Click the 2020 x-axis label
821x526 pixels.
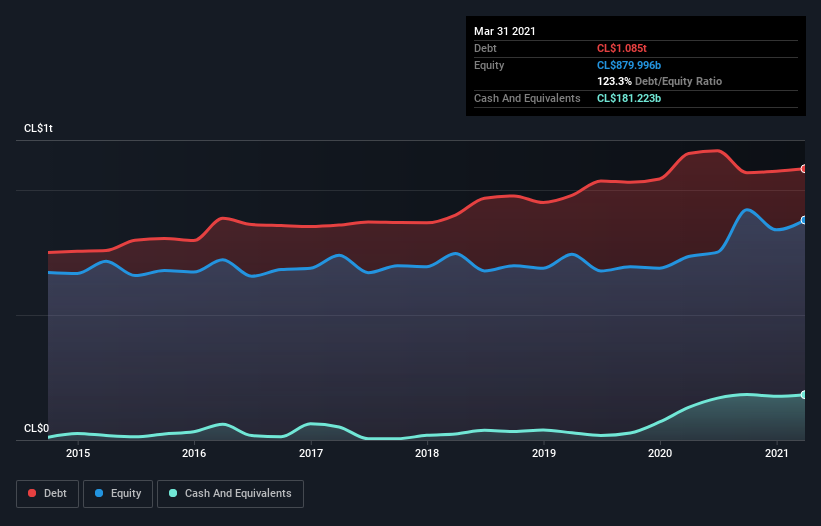[x=660, y=453]
